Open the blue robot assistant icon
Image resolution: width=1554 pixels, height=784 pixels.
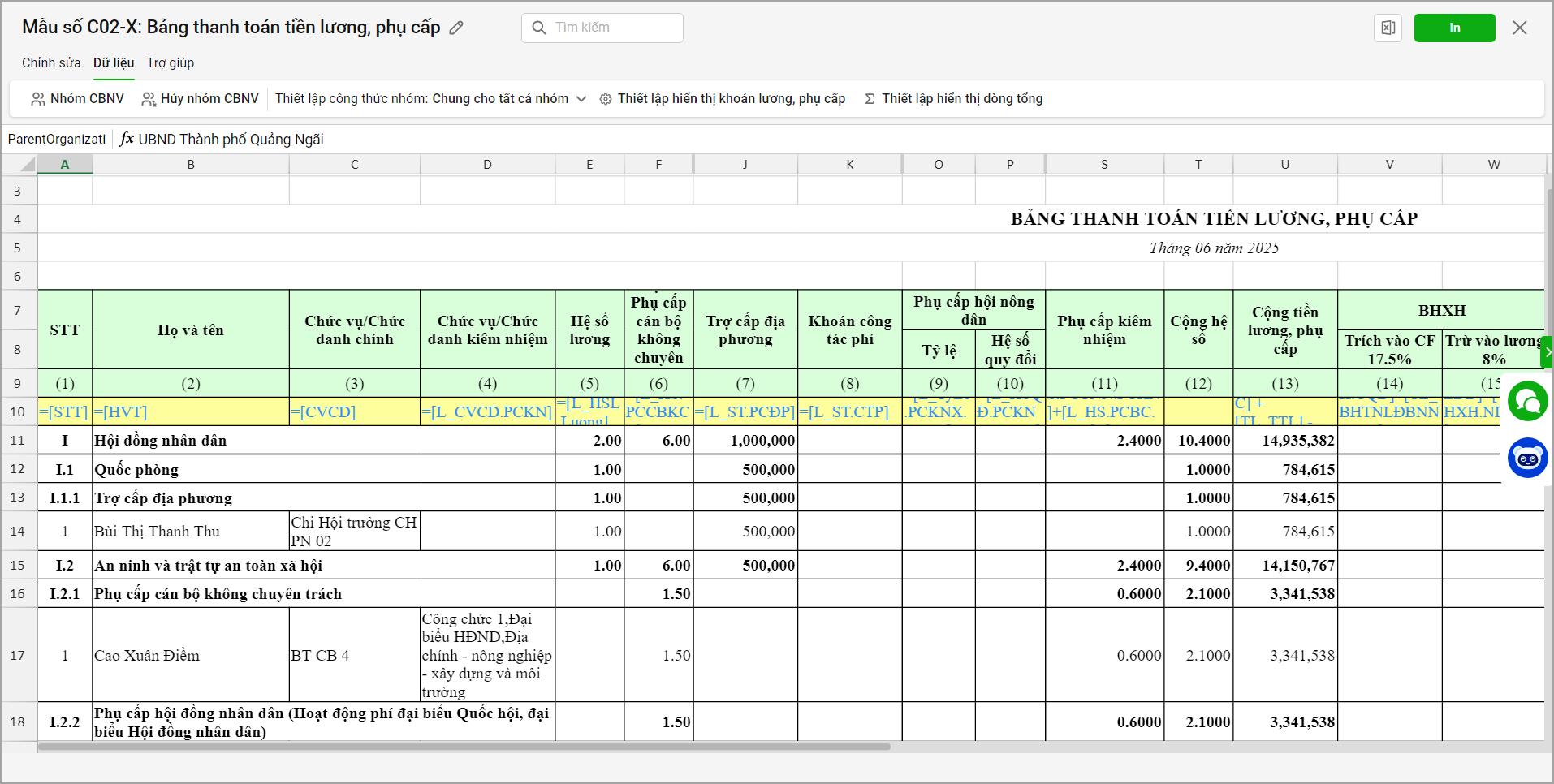(x=1527, y=458)
